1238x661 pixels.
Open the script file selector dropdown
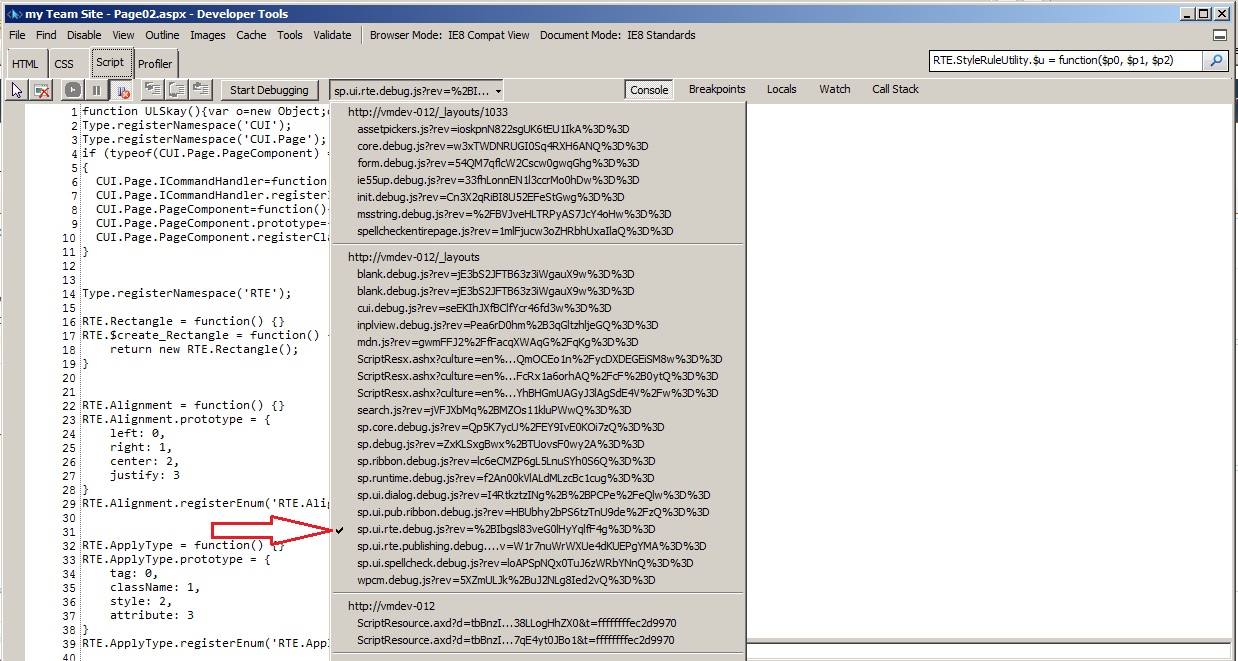(x=496, y=89)
